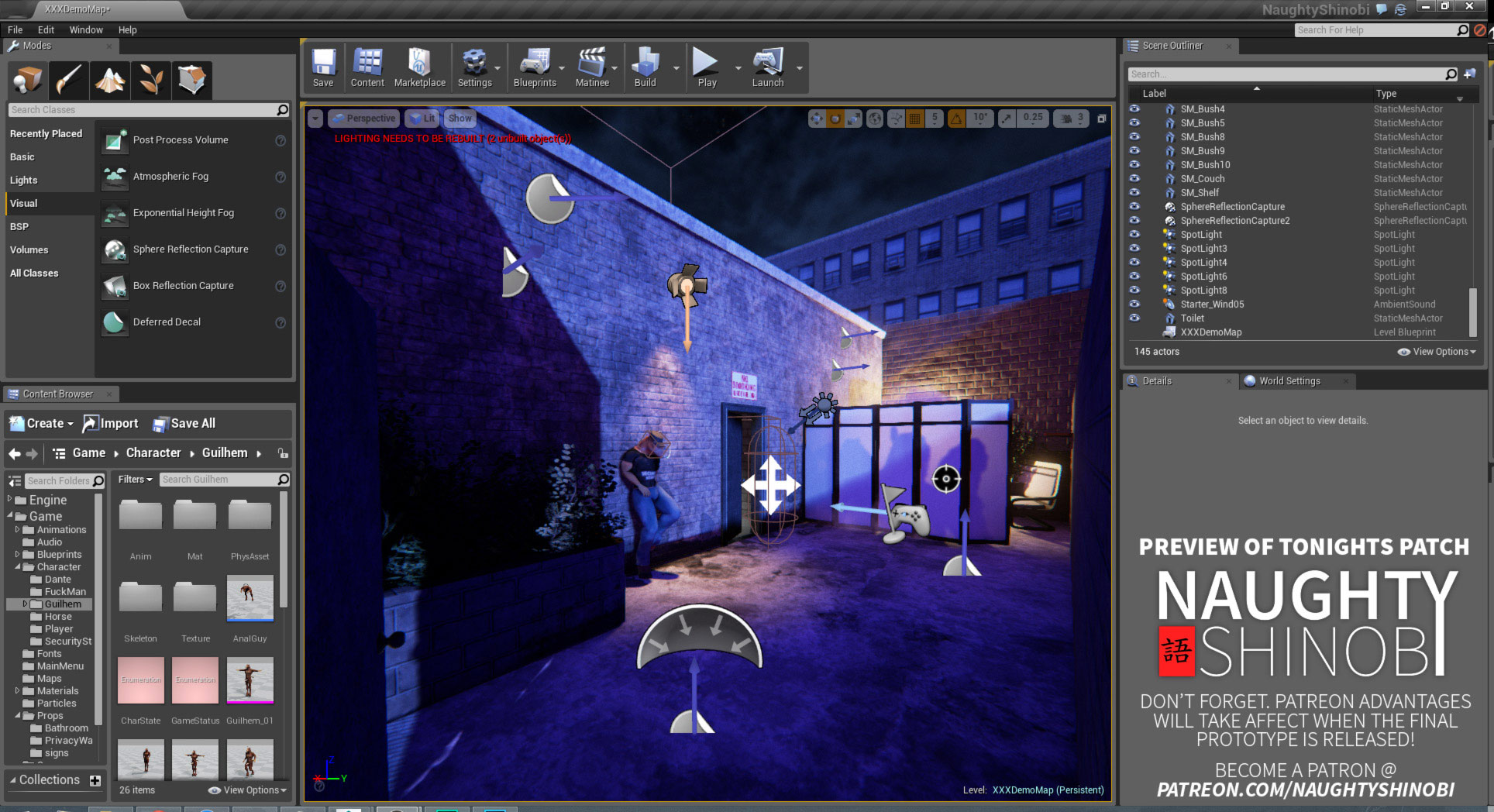Select the Horse folder in tree
The width and height of the screenshot is (1494, 812).
pyautogui.click(x=58, y=617)
